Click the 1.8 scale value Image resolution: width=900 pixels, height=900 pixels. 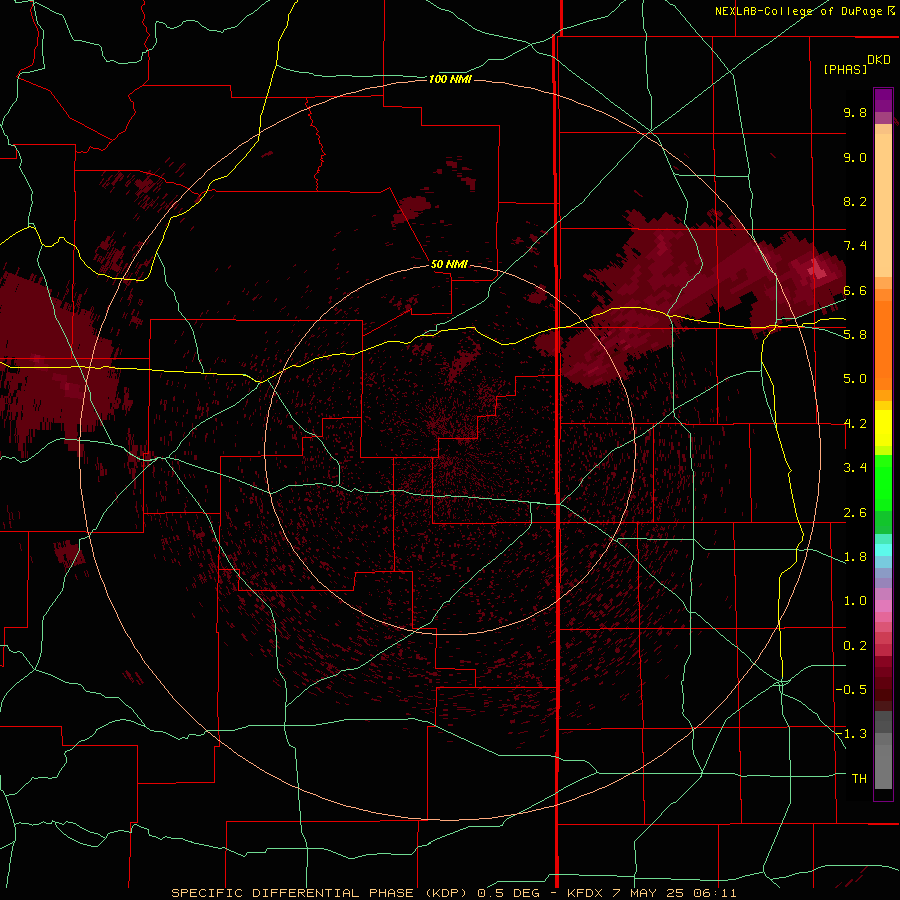(855, 557)
